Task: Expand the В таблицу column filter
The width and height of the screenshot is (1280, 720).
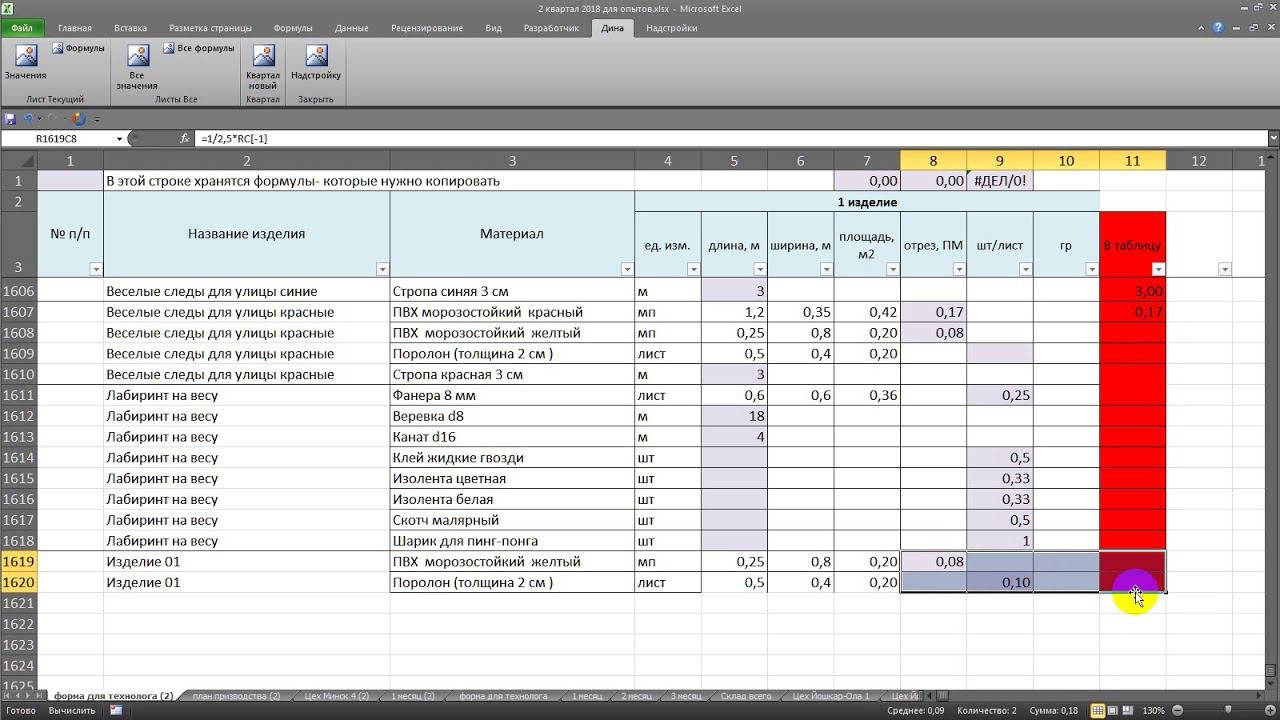Action: click(1158, 269)
